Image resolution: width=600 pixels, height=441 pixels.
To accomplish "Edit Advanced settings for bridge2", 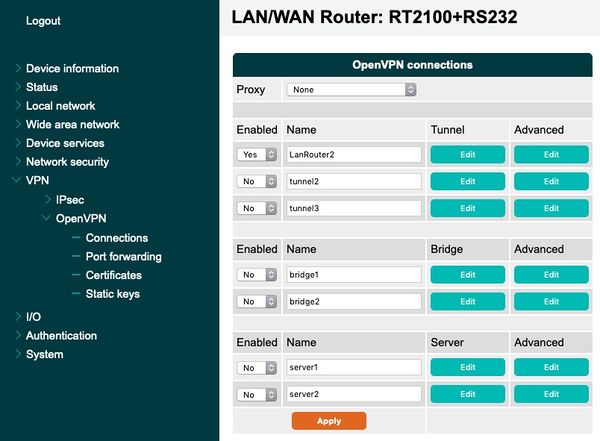I will click(551, 302).
